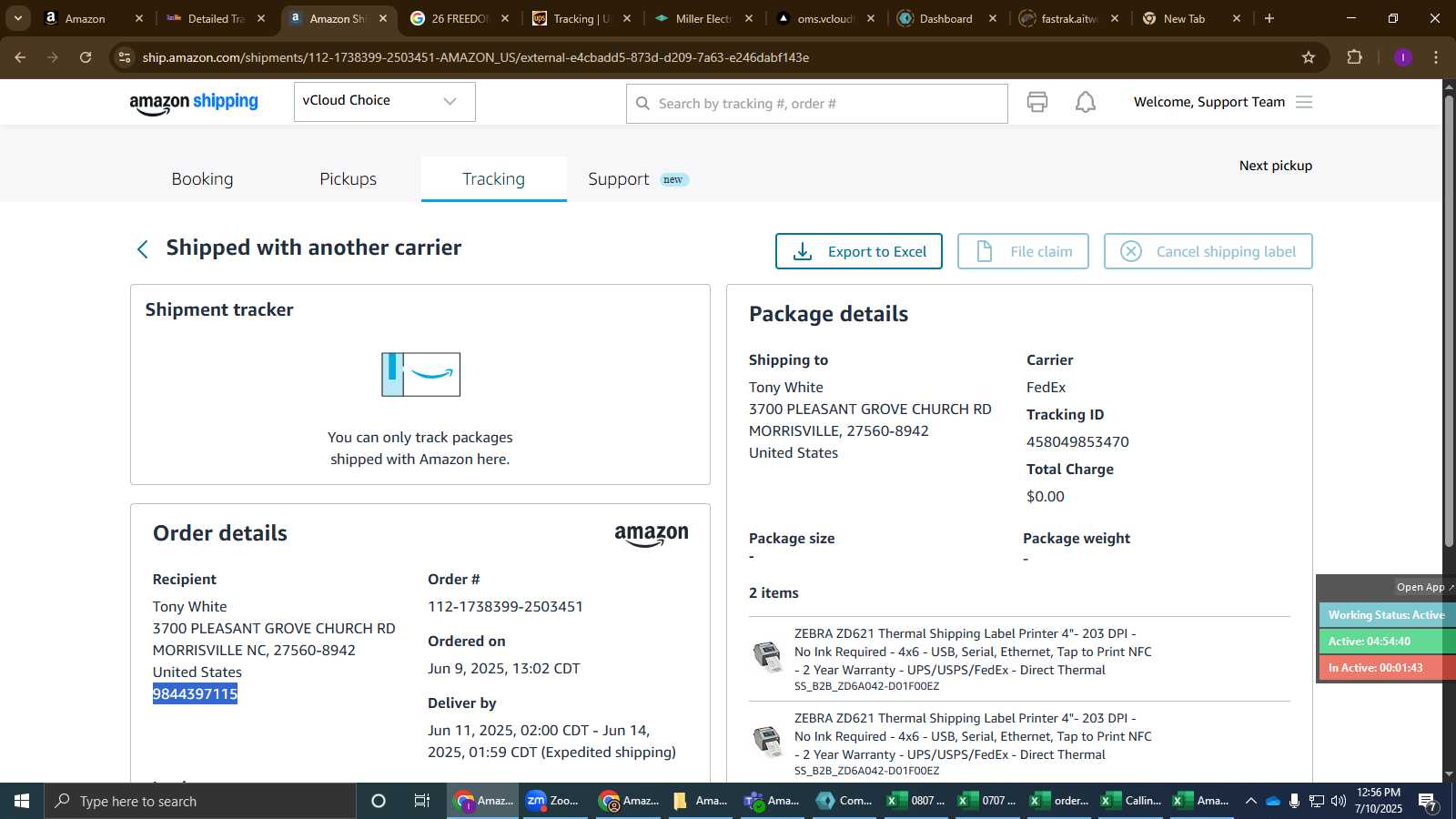Open the tab search dropdown arrow
Viewport: 1456px width, 819px height.
click(17, 18)
